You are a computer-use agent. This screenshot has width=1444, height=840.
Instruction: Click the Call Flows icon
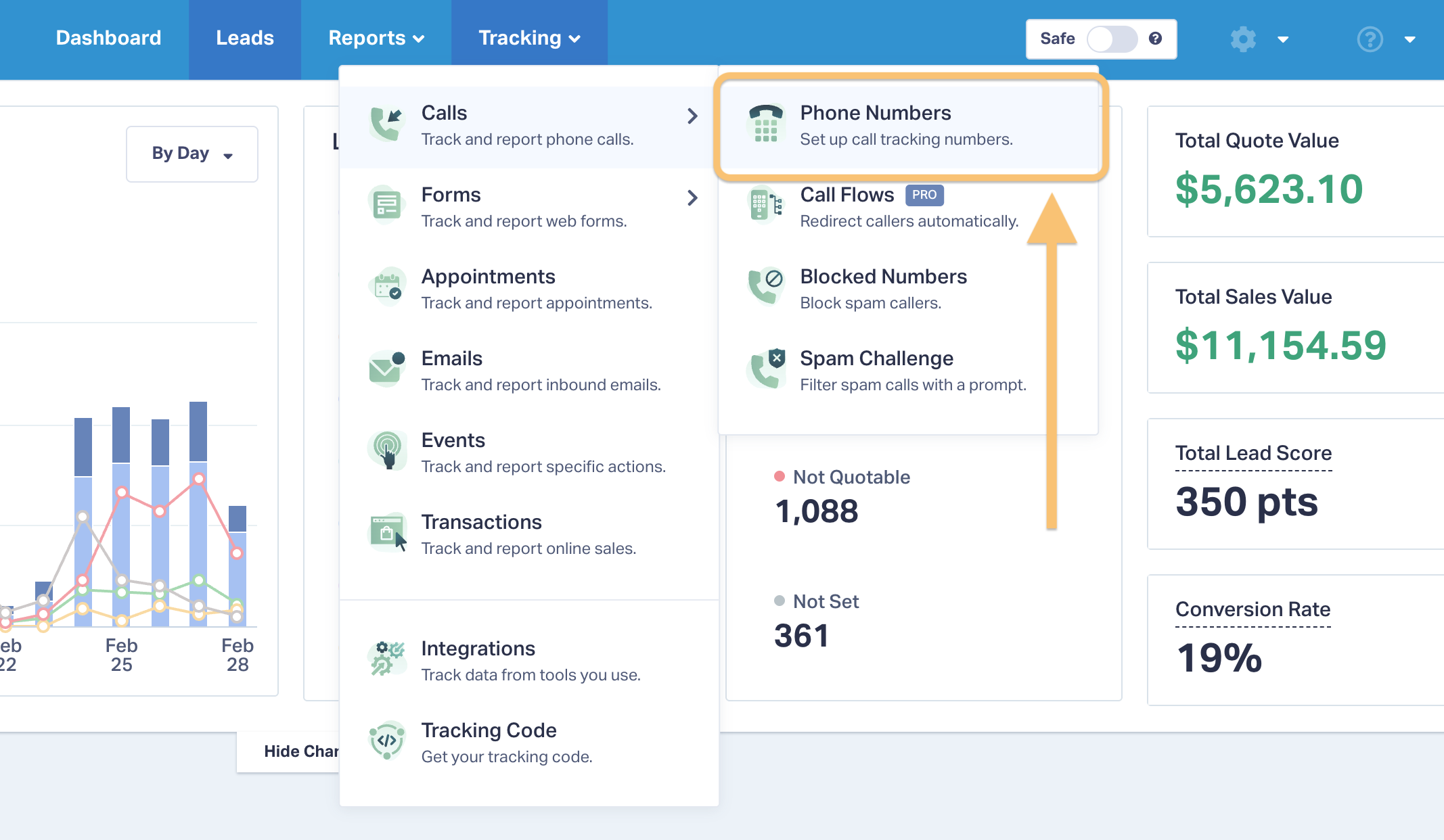tap(766, 205)
